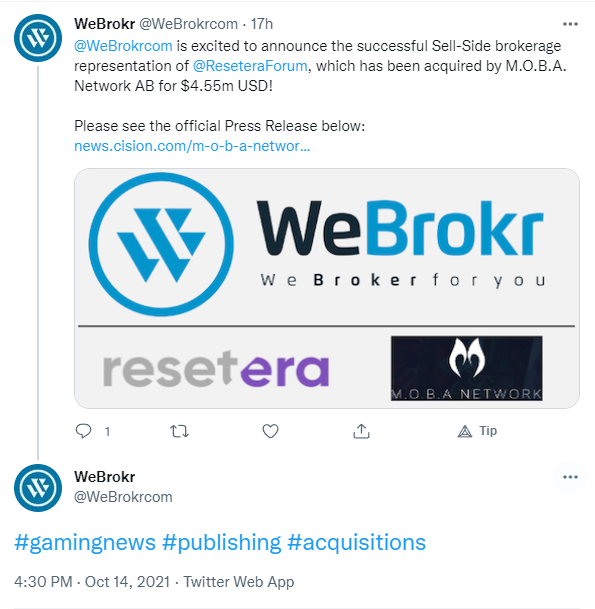Viewport: 595px width, 609px height.
Task: Open more options on the hashtag tweet
Action: (570, 477)
